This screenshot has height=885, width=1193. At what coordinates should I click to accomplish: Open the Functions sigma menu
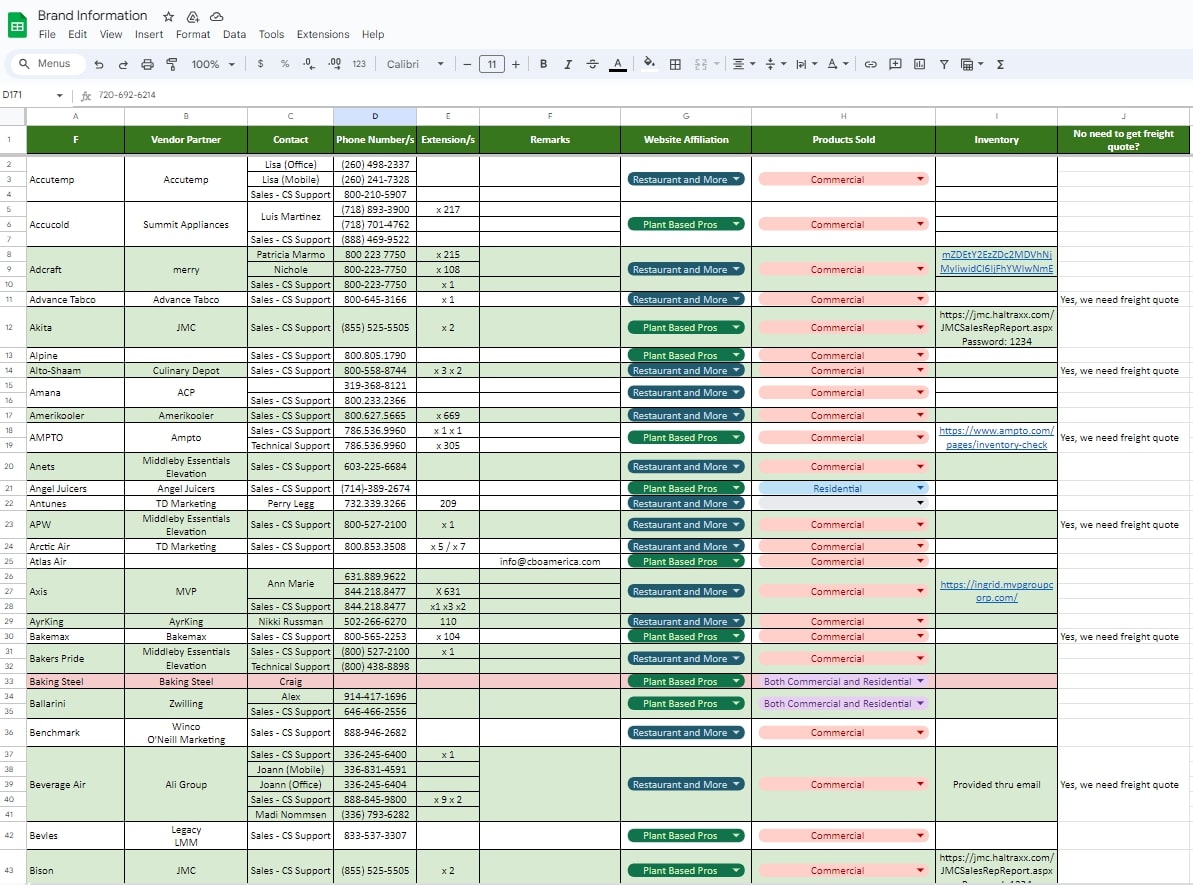point(1001,65)
